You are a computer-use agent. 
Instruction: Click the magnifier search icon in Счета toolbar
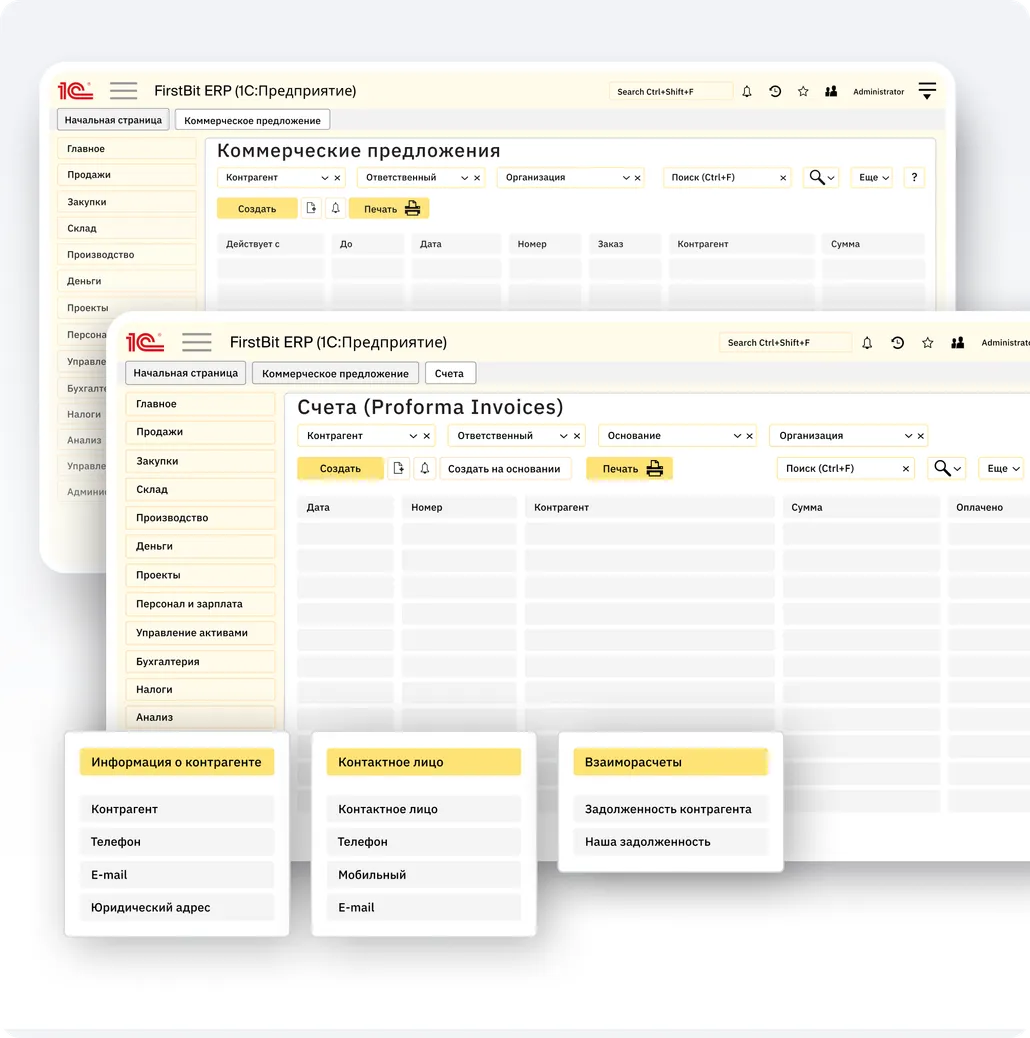[x=941, y=468]
